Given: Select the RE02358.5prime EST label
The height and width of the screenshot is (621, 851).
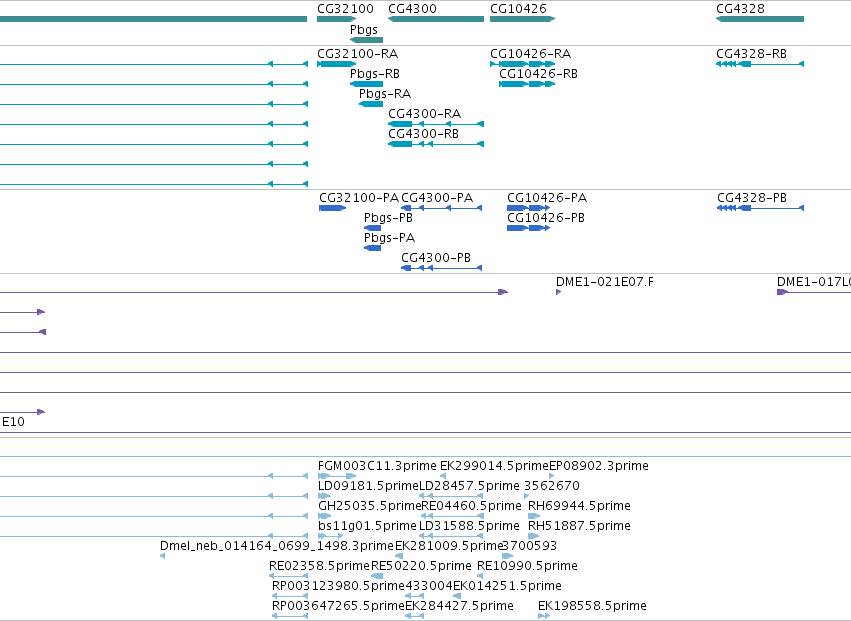Looking at the screenshot, I should click(x=319, y=566).
